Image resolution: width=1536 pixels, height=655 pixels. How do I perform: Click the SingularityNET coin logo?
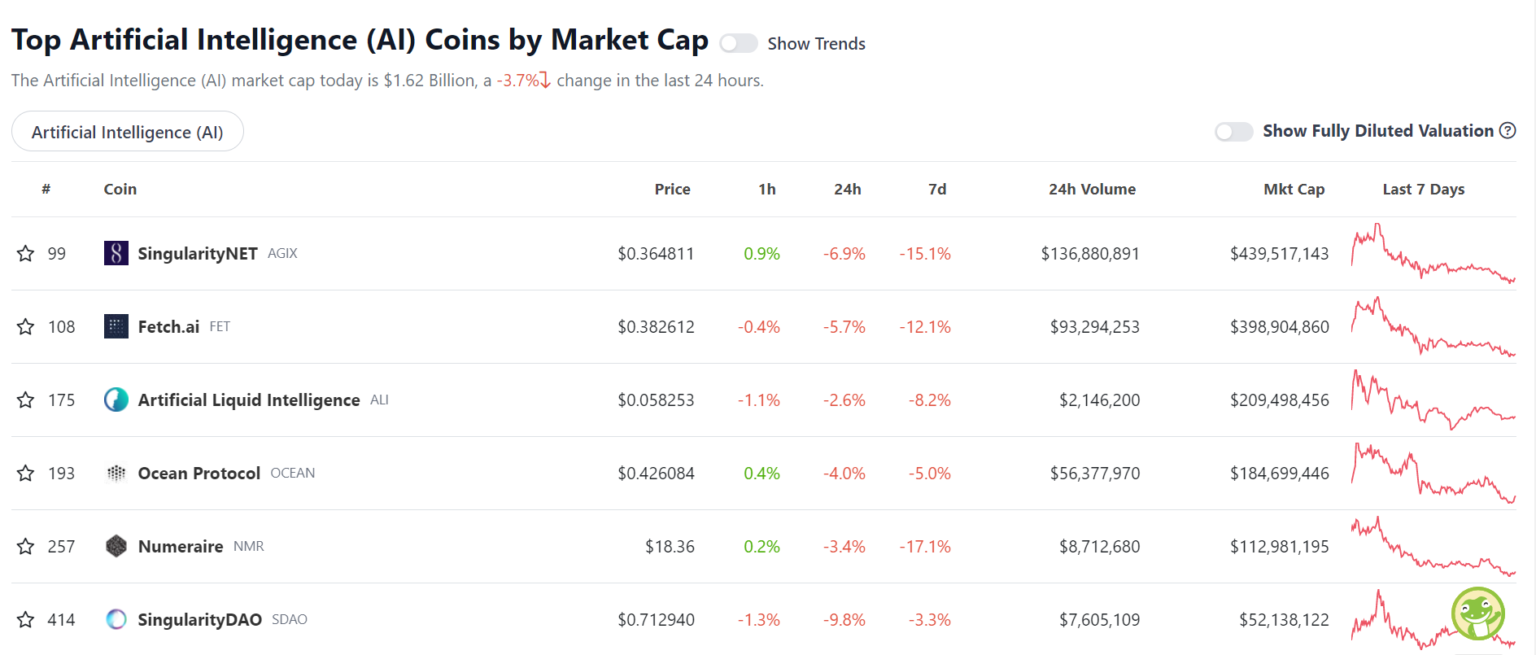tap(114, 253)
